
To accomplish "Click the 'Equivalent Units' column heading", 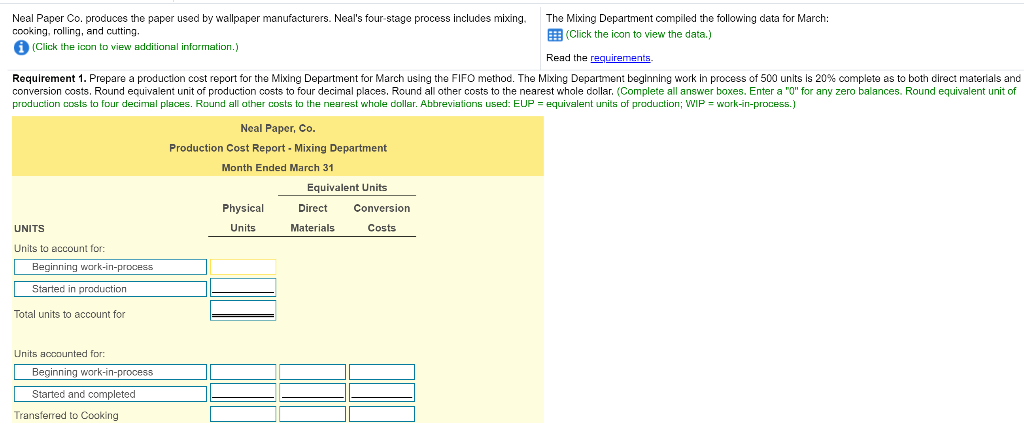I will (x=347, y=188).
